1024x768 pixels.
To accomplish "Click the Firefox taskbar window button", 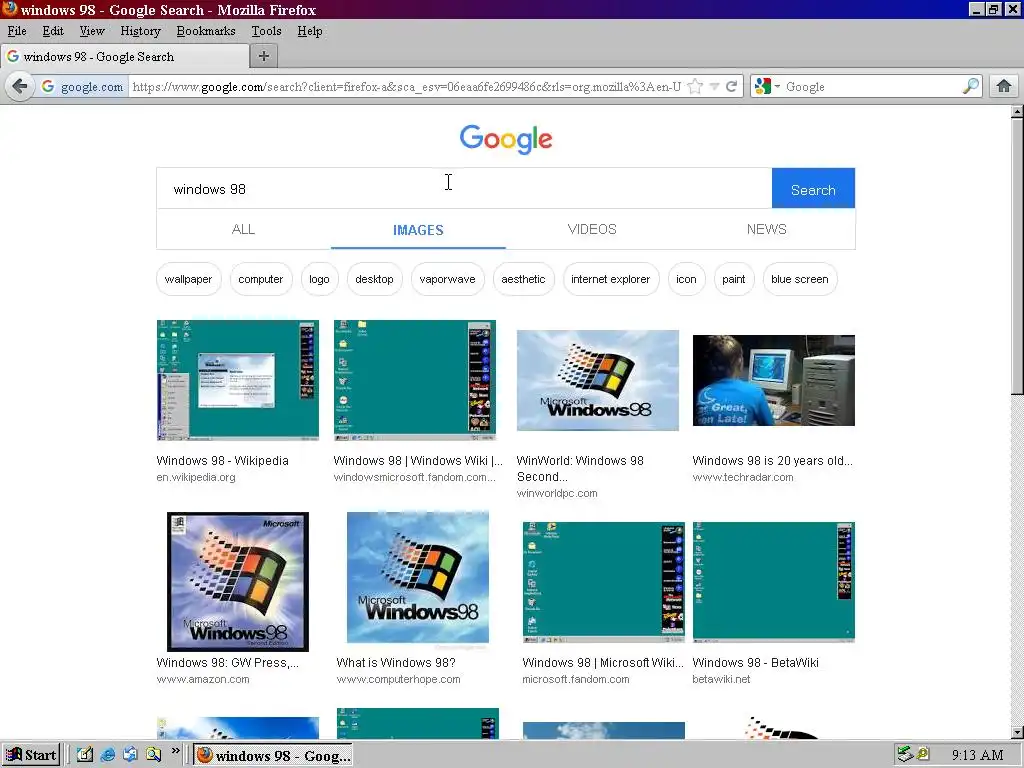I will (x=273, y=756).
